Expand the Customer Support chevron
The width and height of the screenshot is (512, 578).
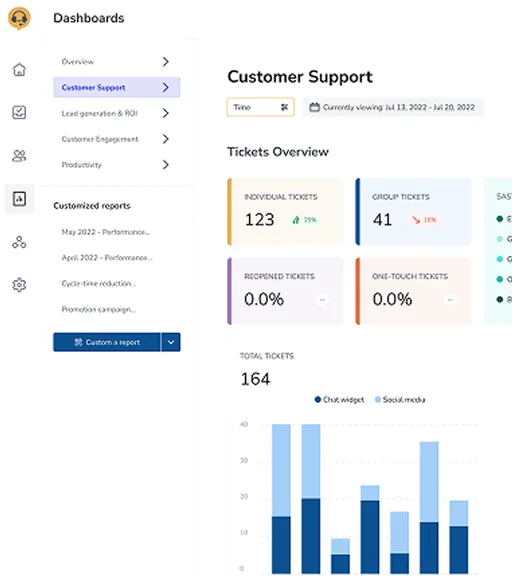(166, 87)
